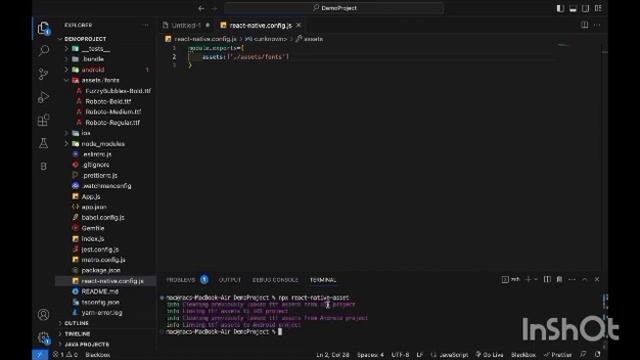Go to line via Ln 2, Col 28

[x=333, y=355]
